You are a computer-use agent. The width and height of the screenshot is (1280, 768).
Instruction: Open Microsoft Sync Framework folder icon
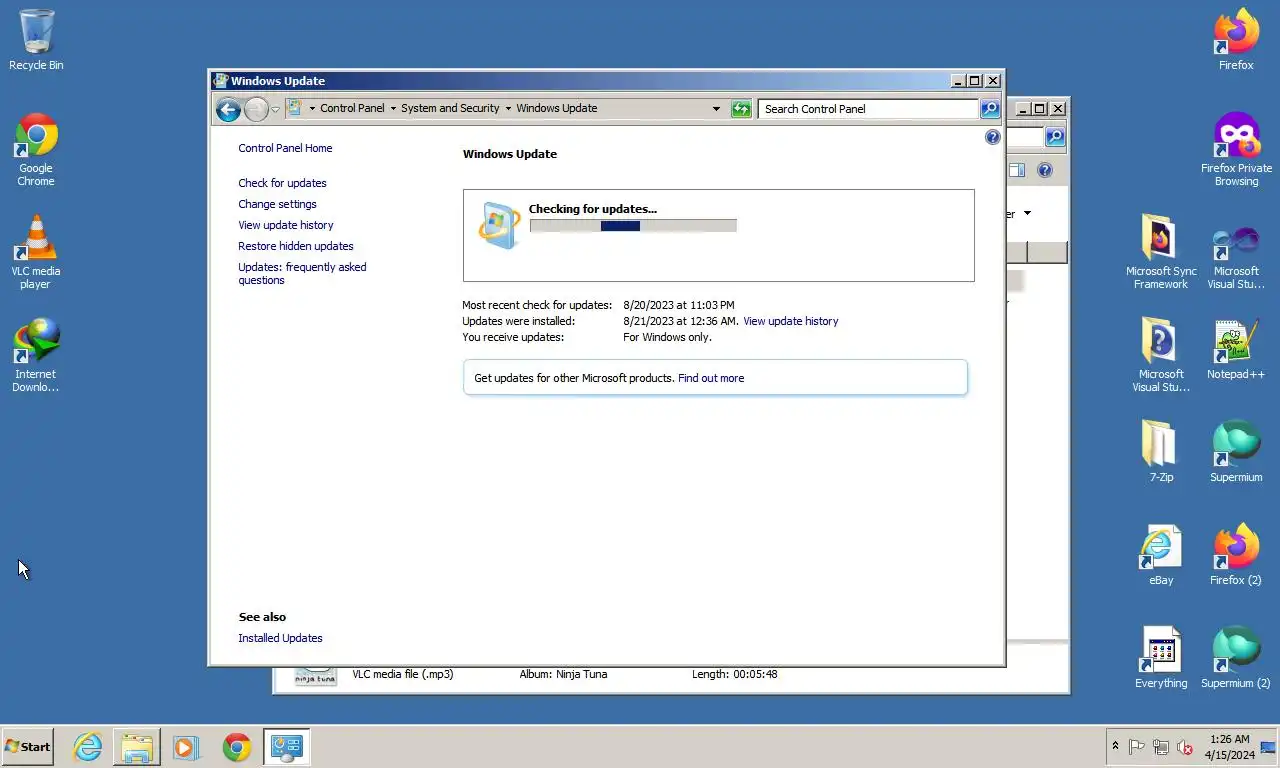[x=1161, y=252]
